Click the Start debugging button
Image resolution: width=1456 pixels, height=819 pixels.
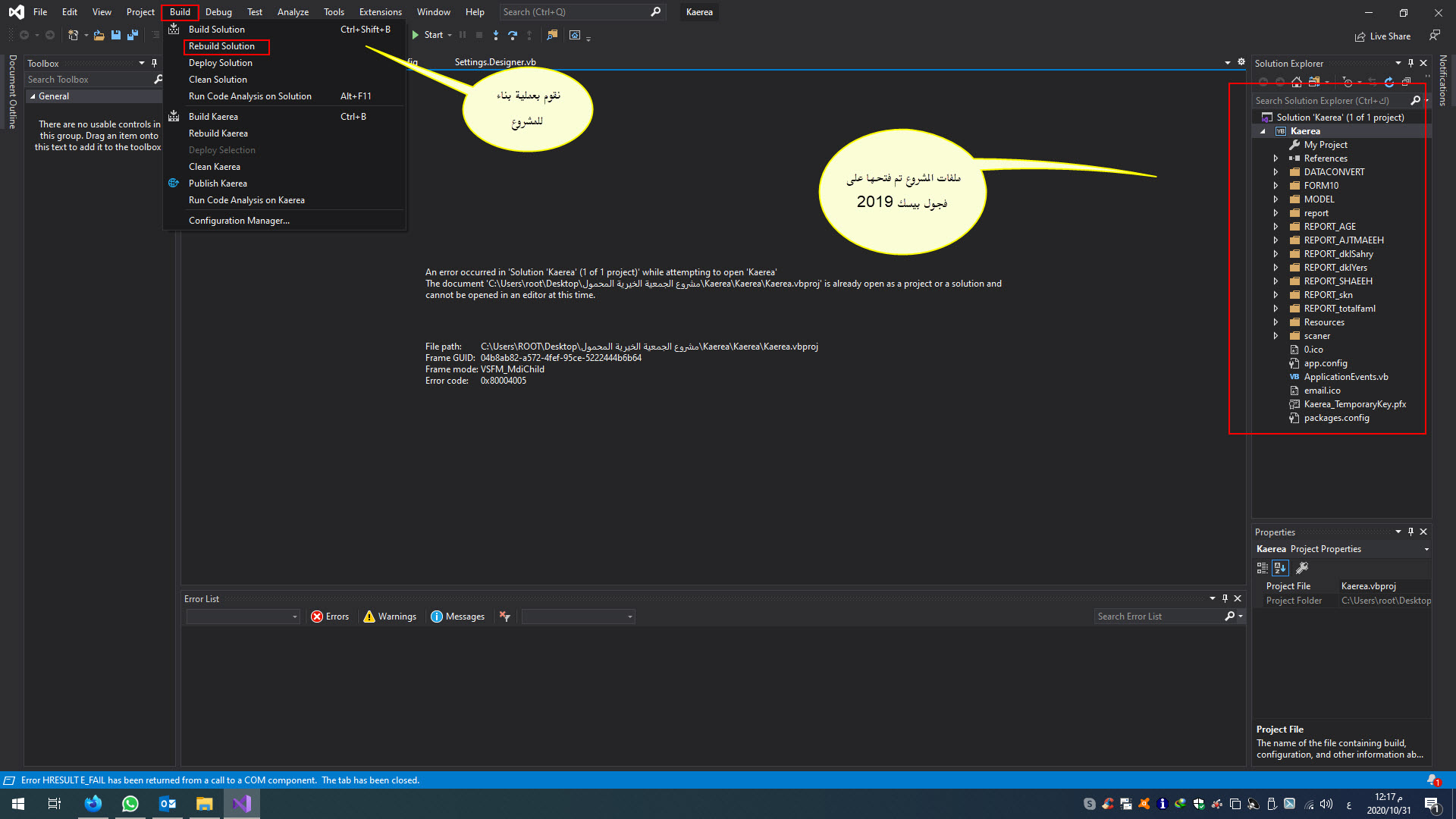click(x=427, y=35)
